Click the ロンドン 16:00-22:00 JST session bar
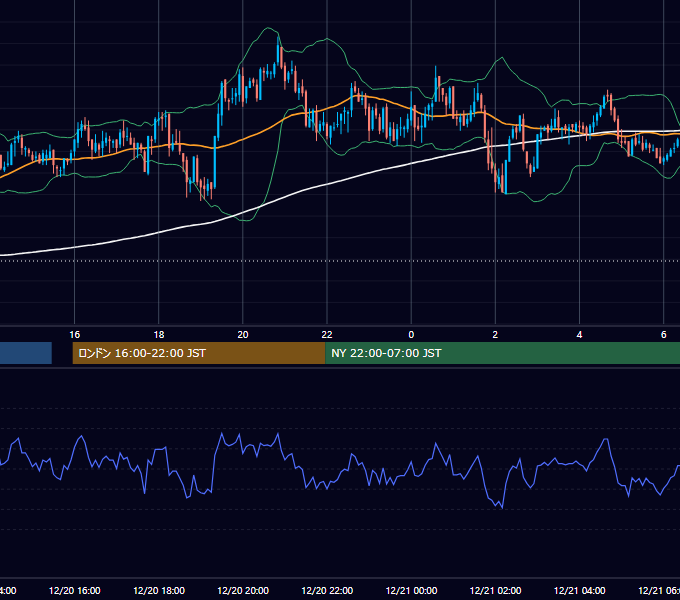This screenshot has width=680, height=600. (x=199, y=353)
